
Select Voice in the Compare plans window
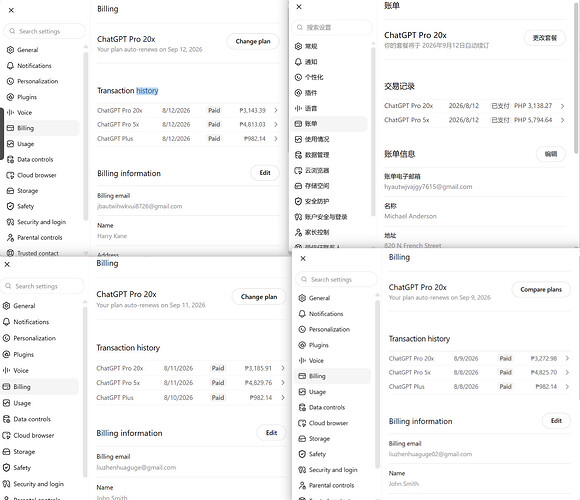[x=333, y=361]
